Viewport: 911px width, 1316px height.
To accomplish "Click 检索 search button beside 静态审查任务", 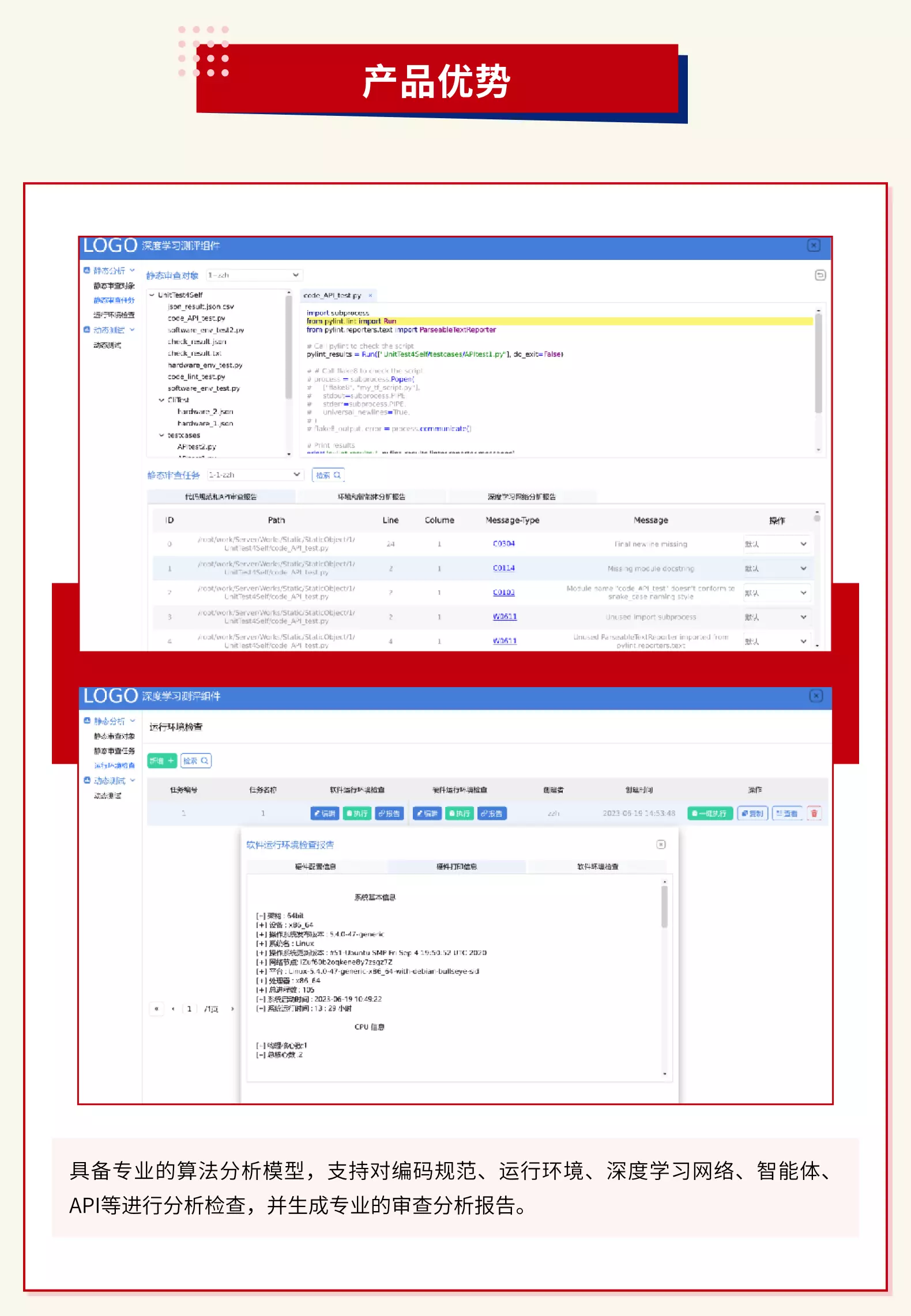I will [328, 475].
